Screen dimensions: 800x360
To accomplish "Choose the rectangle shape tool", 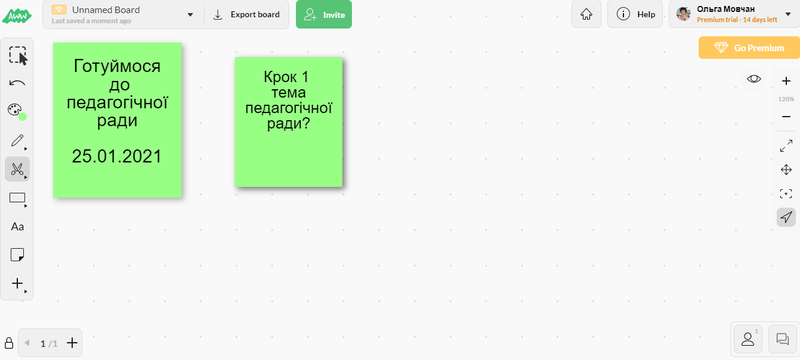I will click(18, 198).
